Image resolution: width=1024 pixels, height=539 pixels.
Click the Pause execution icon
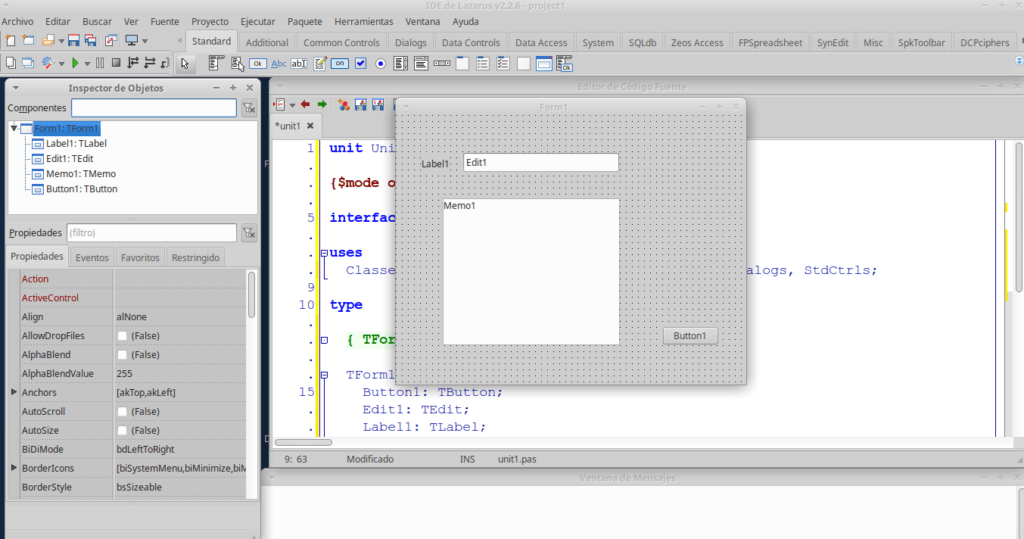click(x=100, y=63)
